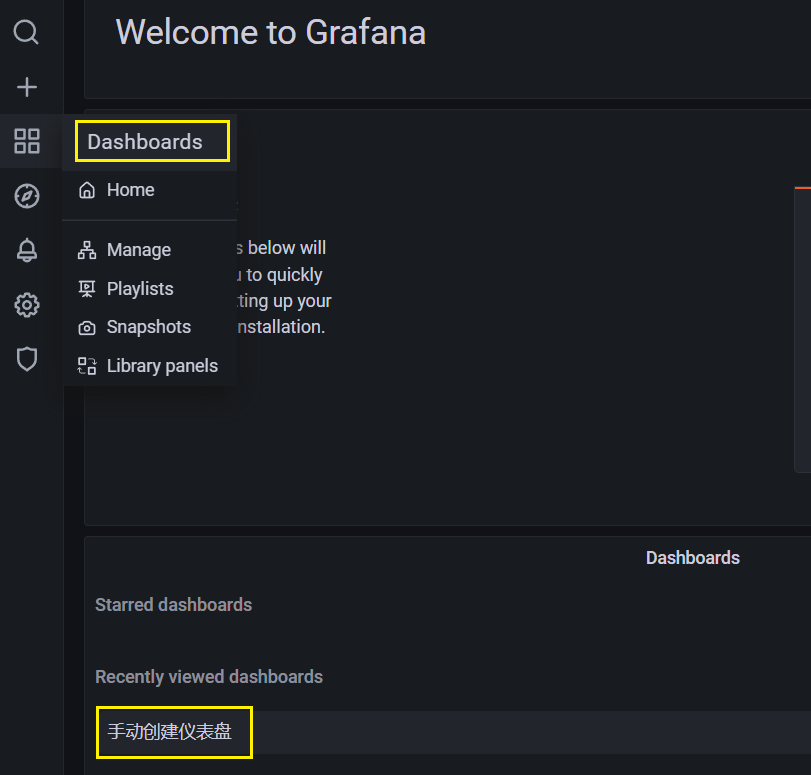Screen dimensions: 811x775
Task: Click the Snapshots camera icon in the menu
Action: click(86, 328)
